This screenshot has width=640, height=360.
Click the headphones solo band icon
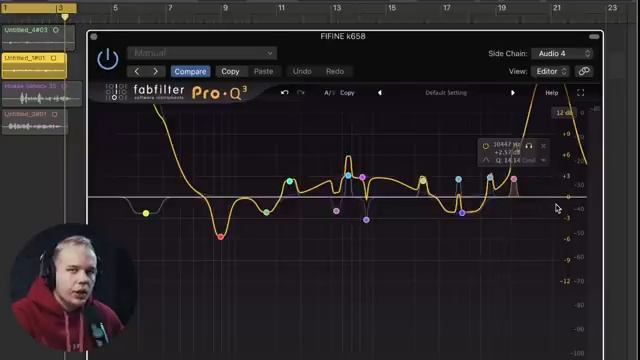tap(529, 145)
